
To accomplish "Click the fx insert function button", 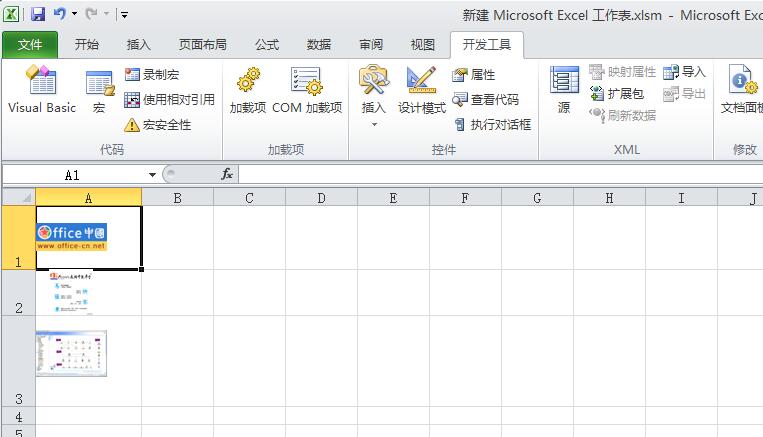I will (227, 174).
